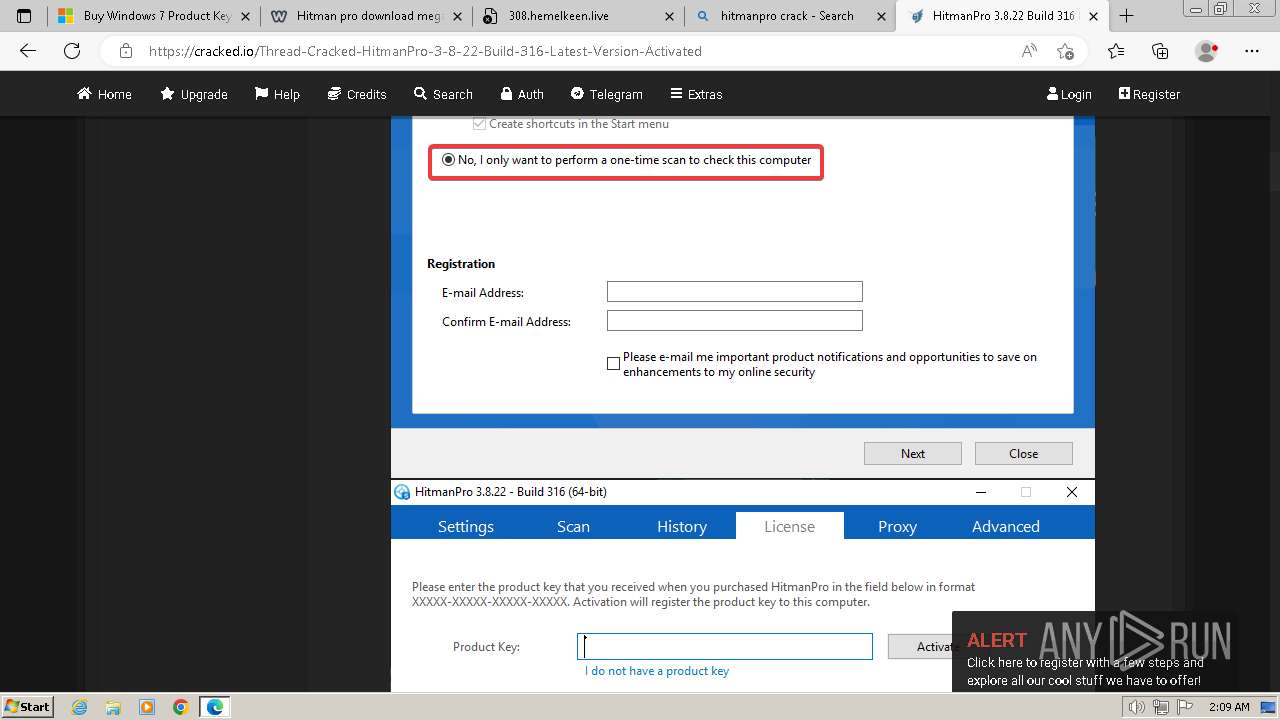Close the hitmanpro crack Search tab
The height and width of the screenshot is (720, 1280).
pyautogui.click(x=881, y=16)
